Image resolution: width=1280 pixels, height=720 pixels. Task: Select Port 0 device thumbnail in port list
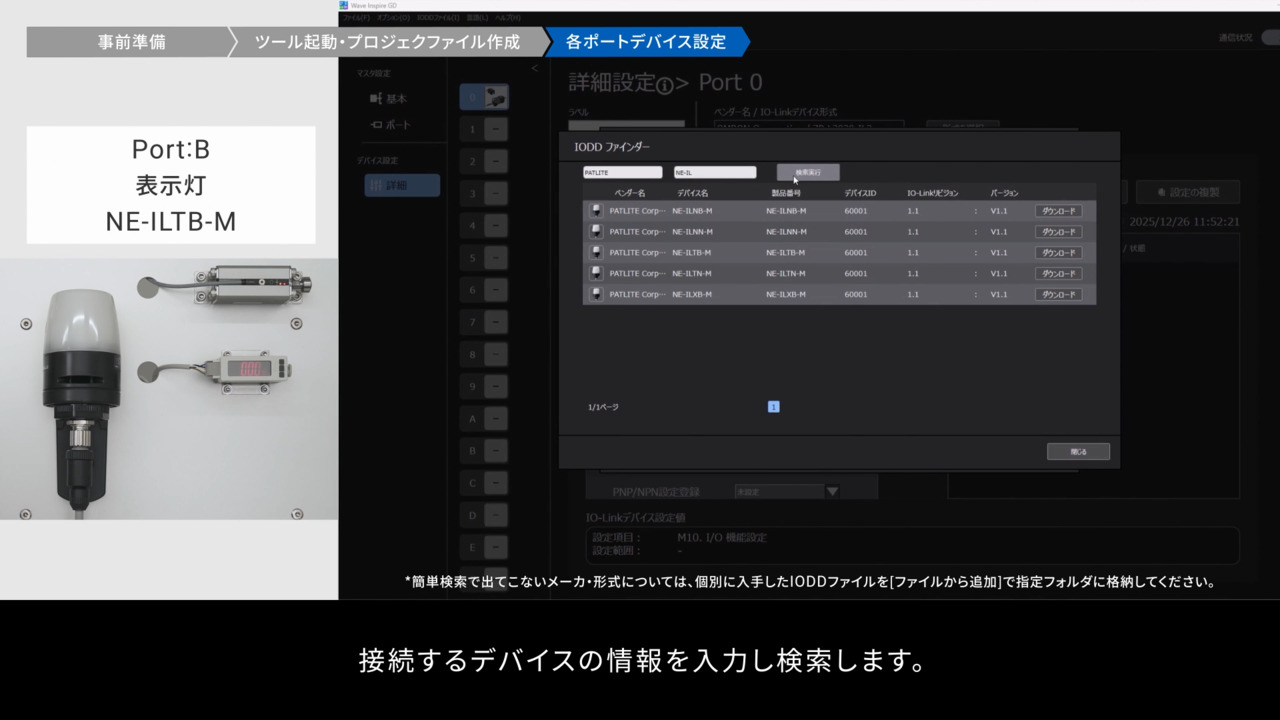tap(495, 97)
